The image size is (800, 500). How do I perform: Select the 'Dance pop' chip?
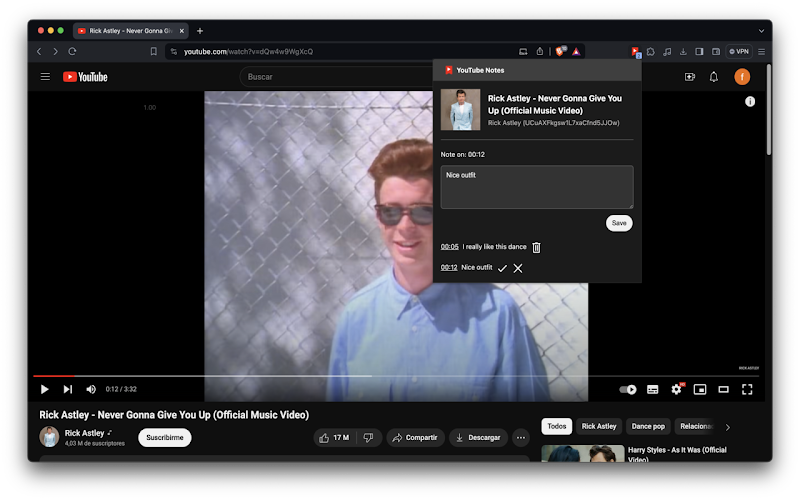coord(648,427)
